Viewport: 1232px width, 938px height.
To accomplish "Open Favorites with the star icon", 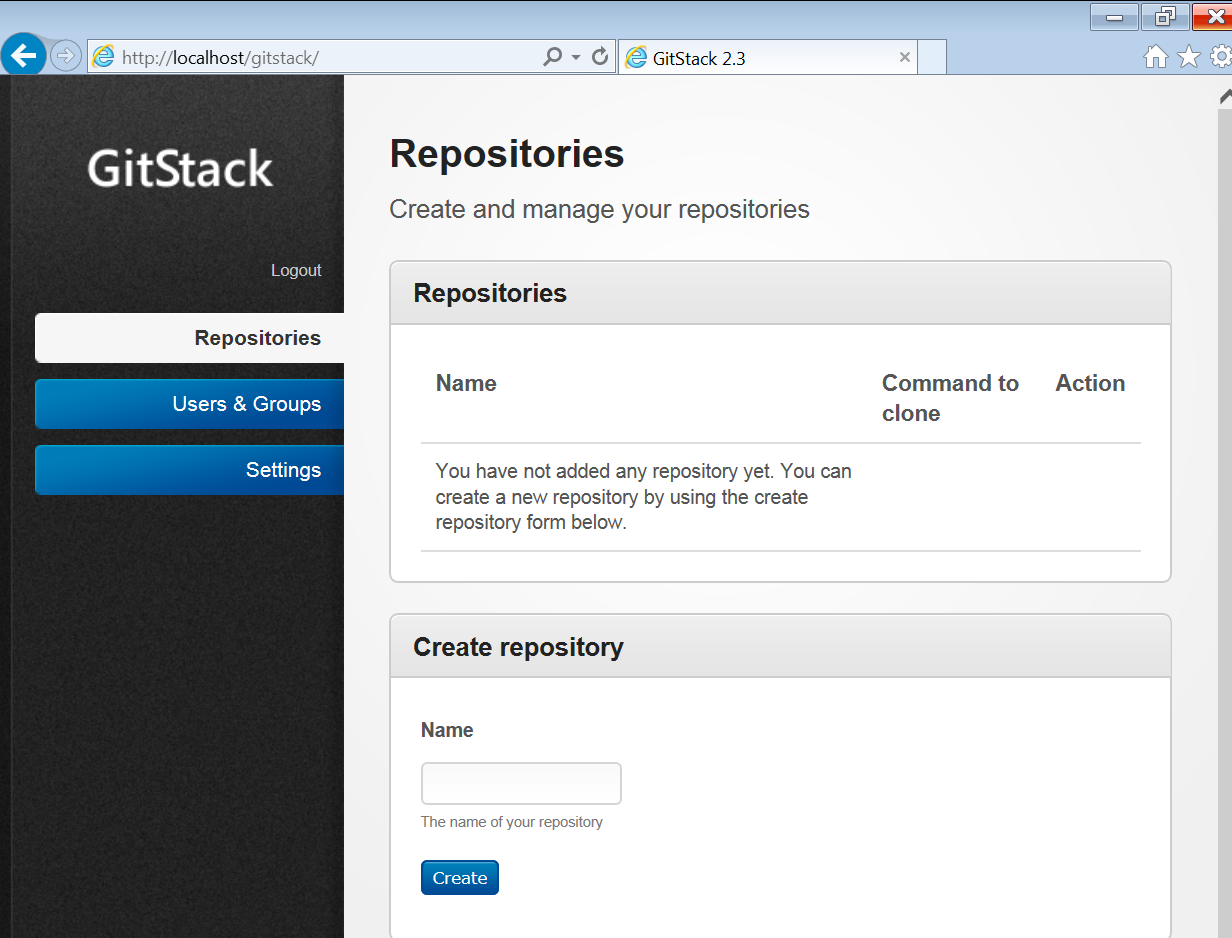I will point(1187,57).
